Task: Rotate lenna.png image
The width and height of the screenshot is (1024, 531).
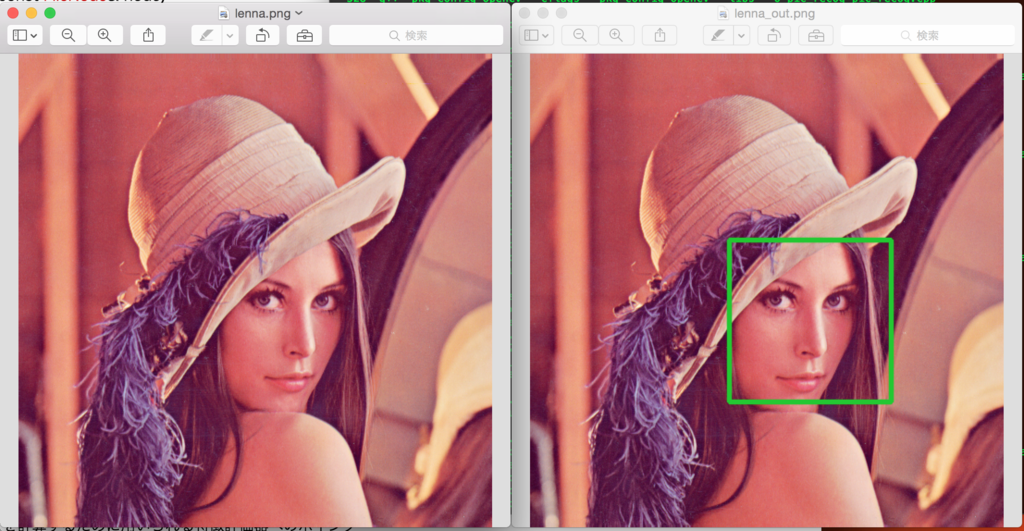Action: pos(263,35)
